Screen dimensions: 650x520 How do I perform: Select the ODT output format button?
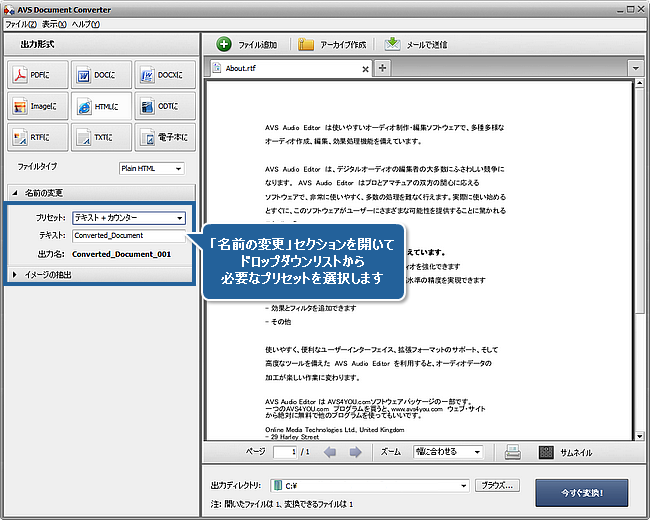pos(165,106)
